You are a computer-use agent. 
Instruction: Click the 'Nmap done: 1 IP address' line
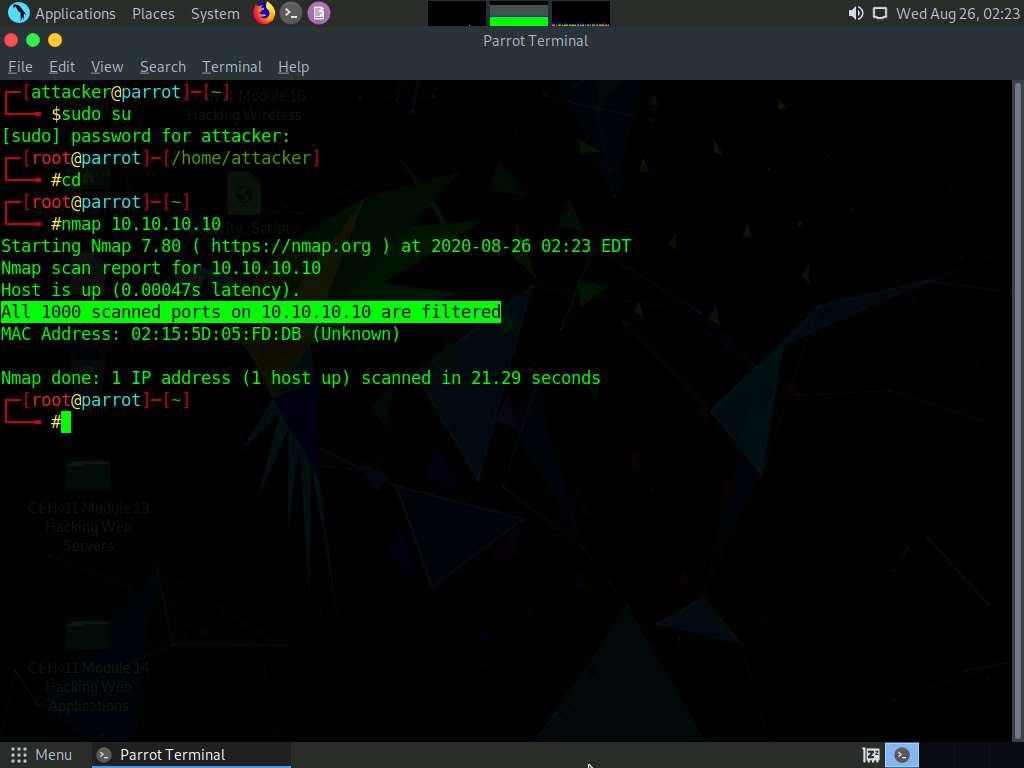click(300, 378)
